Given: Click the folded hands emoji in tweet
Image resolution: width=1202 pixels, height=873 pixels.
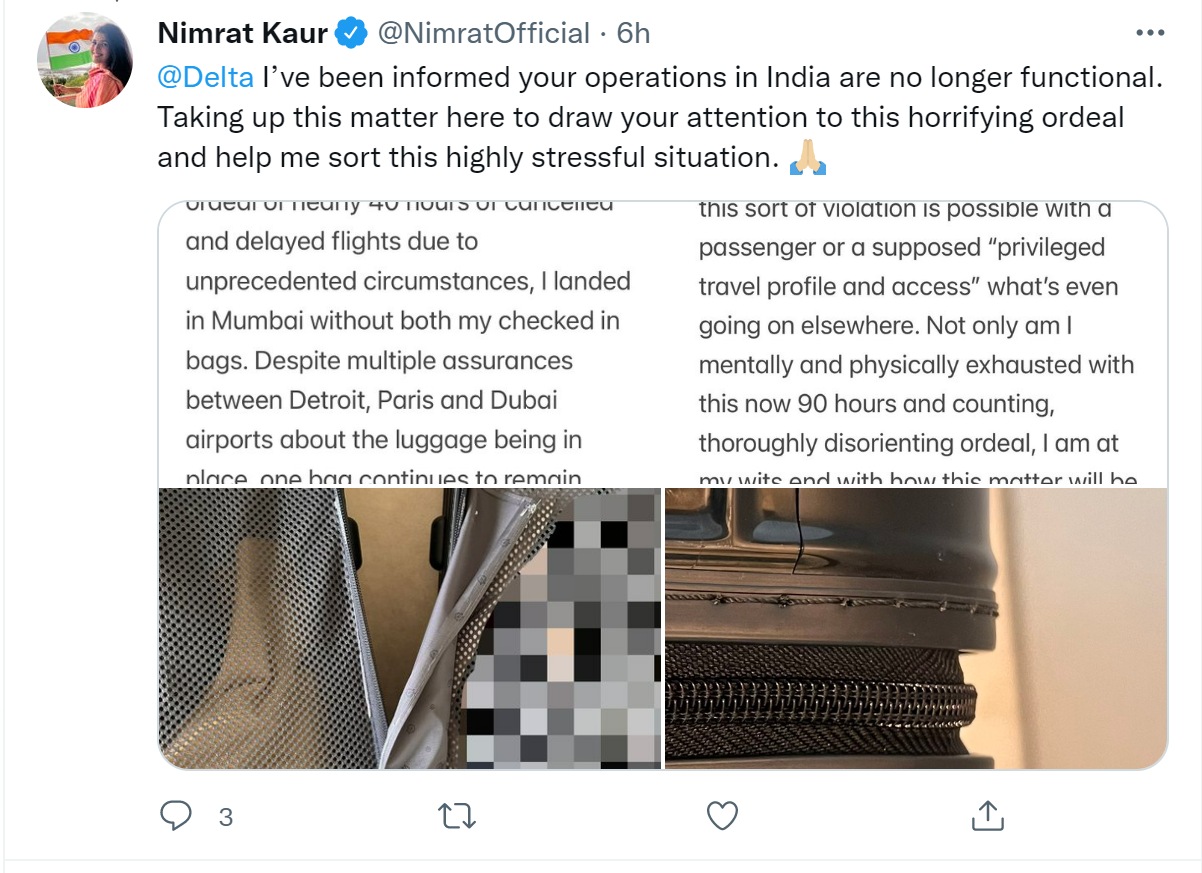Looking at the screenshot, I should [807, 157].
